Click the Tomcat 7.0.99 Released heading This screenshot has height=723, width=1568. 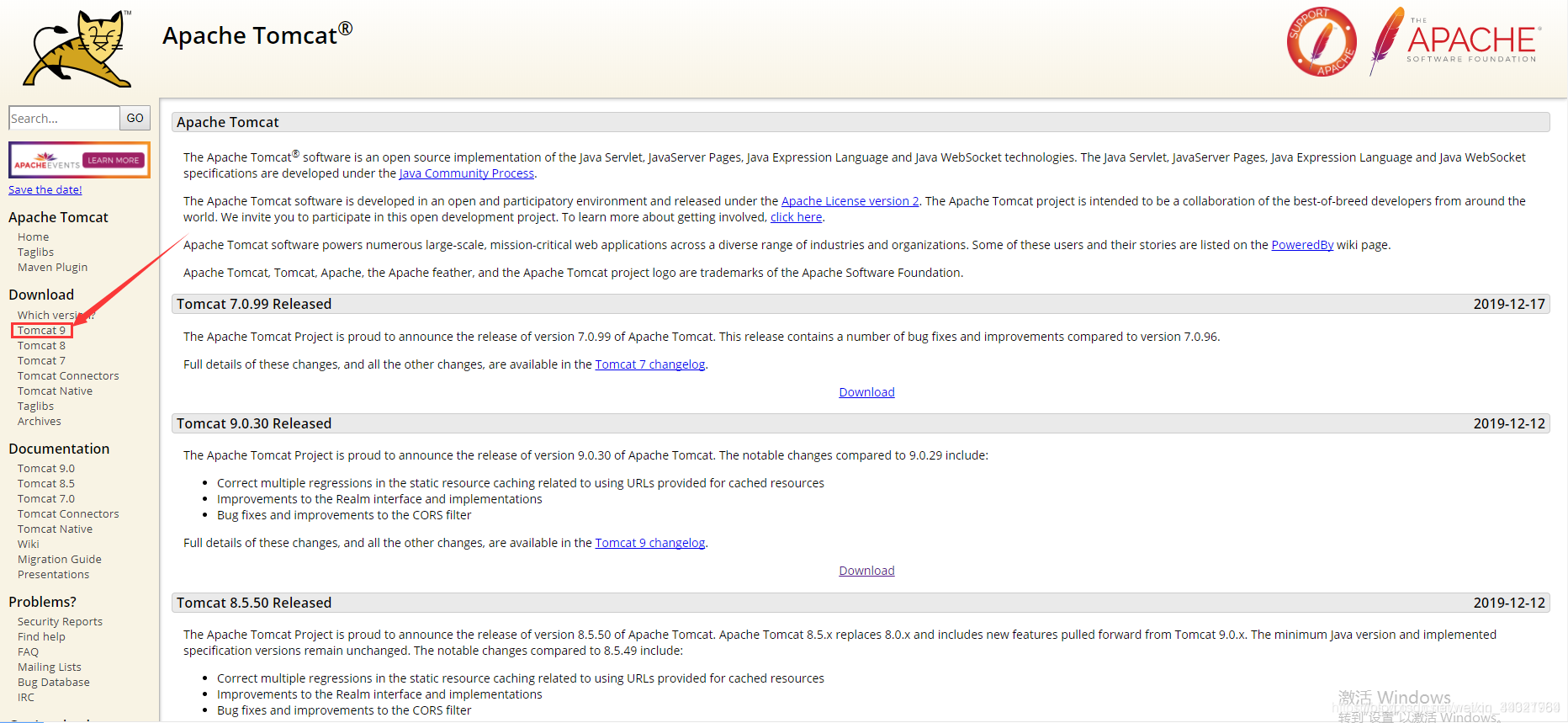click(254, 304)
